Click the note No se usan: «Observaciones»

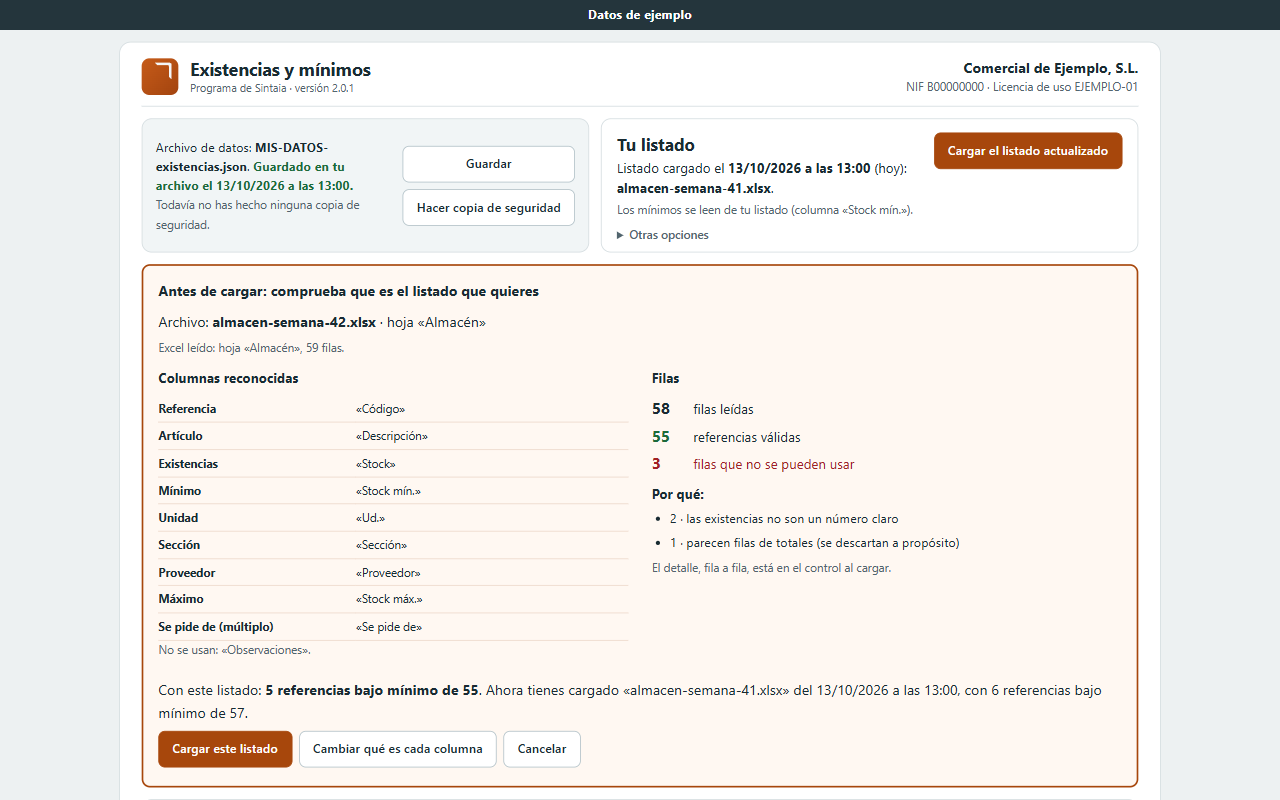point(234,650)
